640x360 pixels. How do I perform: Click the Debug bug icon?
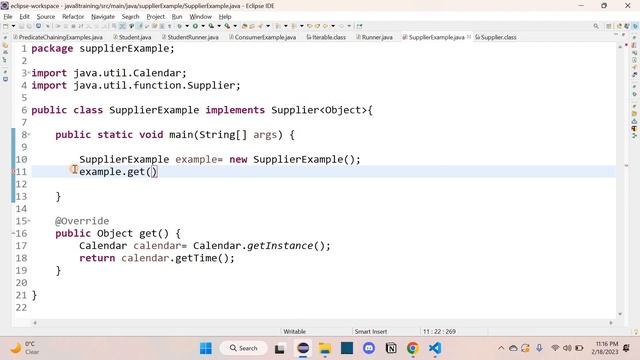[x=179, y=26]
